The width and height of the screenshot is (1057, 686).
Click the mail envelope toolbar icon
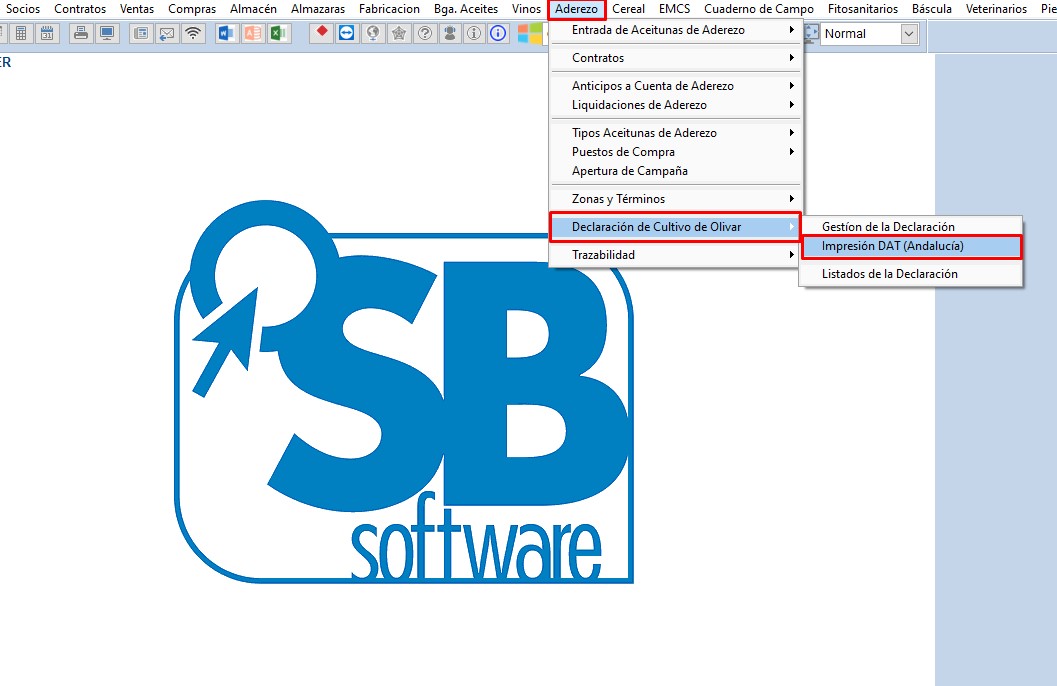[167, 33]
